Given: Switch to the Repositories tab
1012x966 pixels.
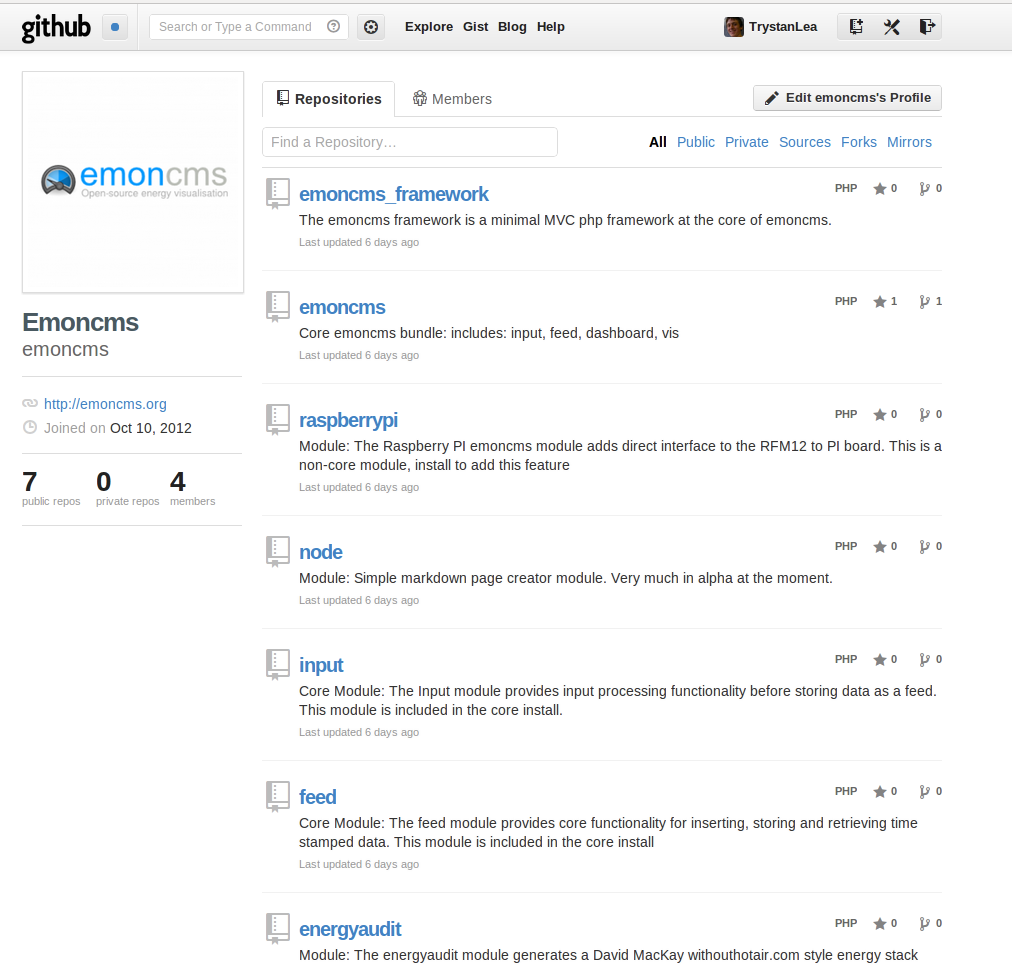Looking at the screenshot, I should pos(329,99).
